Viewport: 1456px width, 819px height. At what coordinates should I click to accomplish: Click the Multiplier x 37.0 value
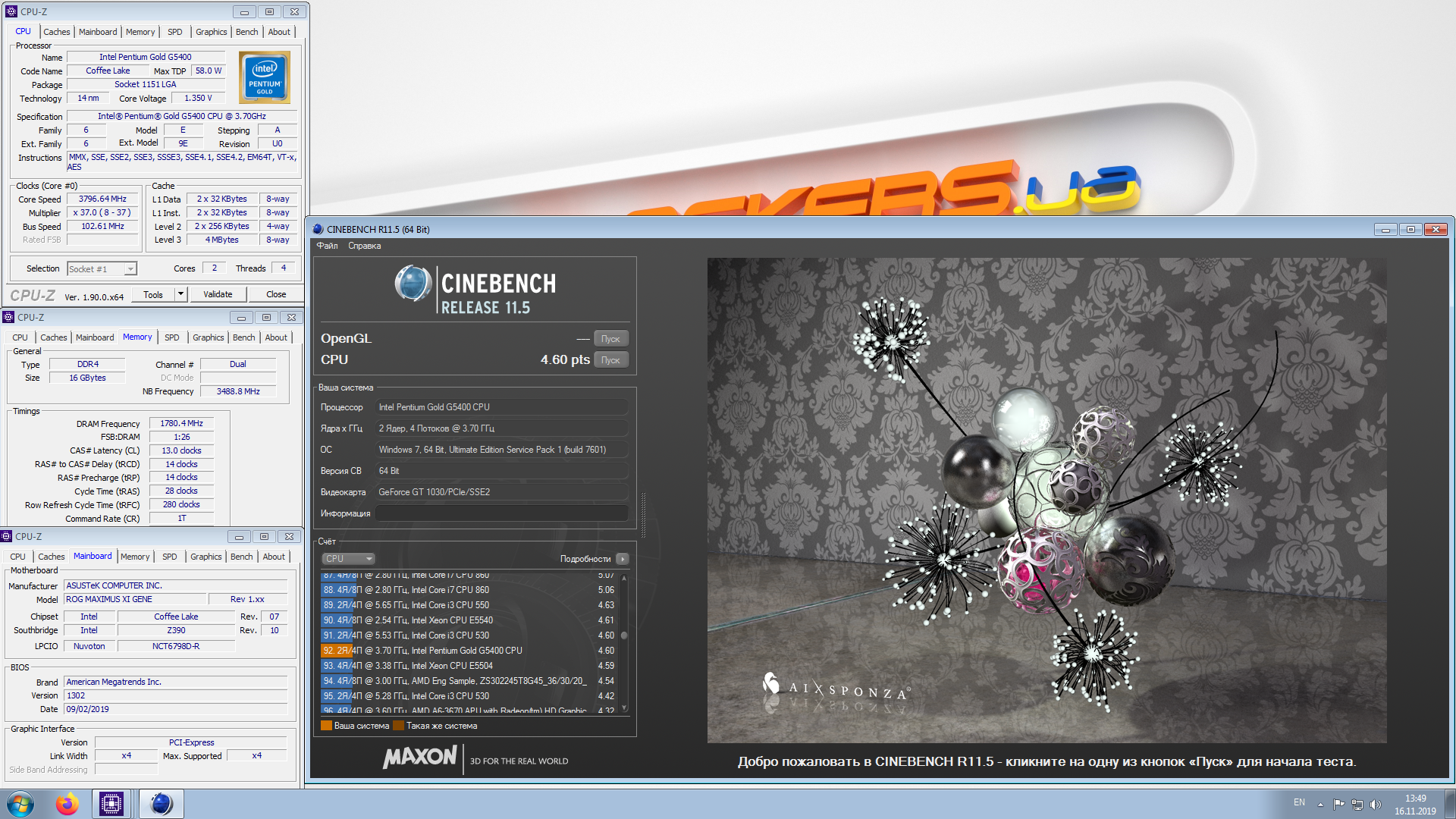tap(102, 212)
